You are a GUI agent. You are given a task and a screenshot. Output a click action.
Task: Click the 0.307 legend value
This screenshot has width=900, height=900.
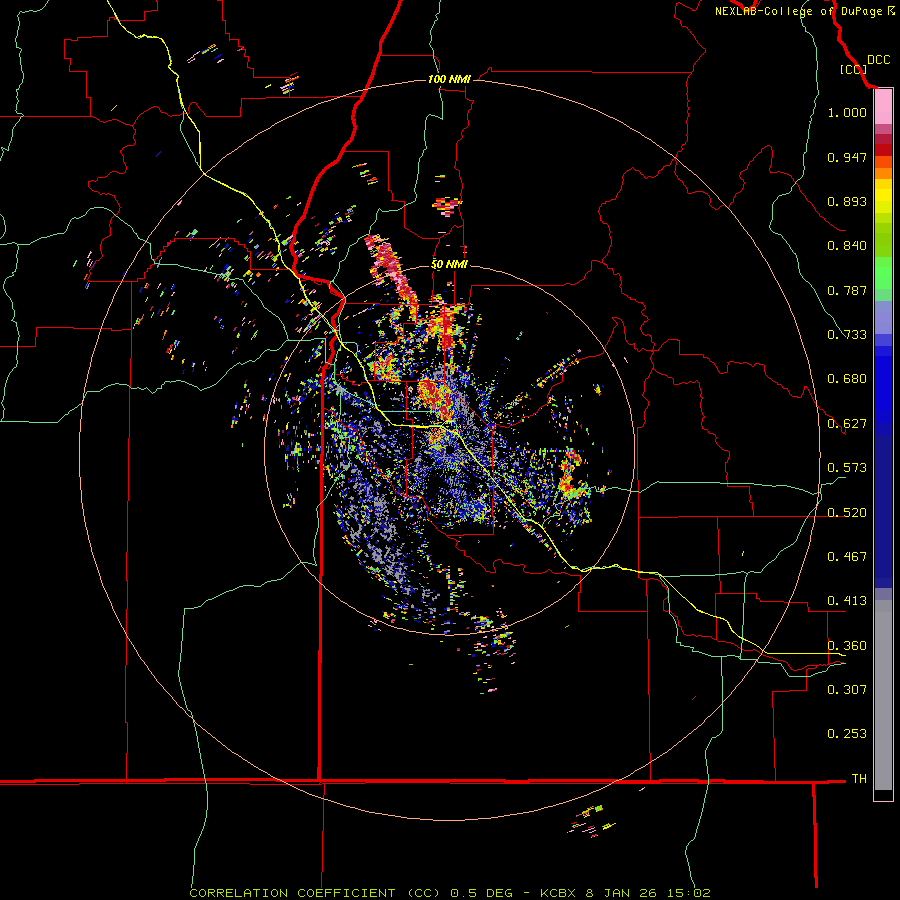[847, 689]
